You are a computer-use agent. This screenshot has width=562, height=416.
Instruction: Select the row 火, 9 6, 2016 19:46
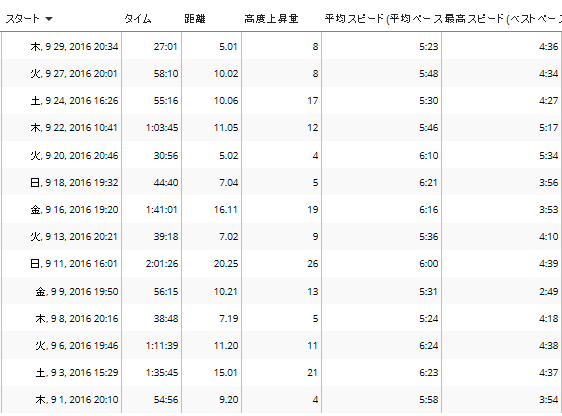[281, 345]
